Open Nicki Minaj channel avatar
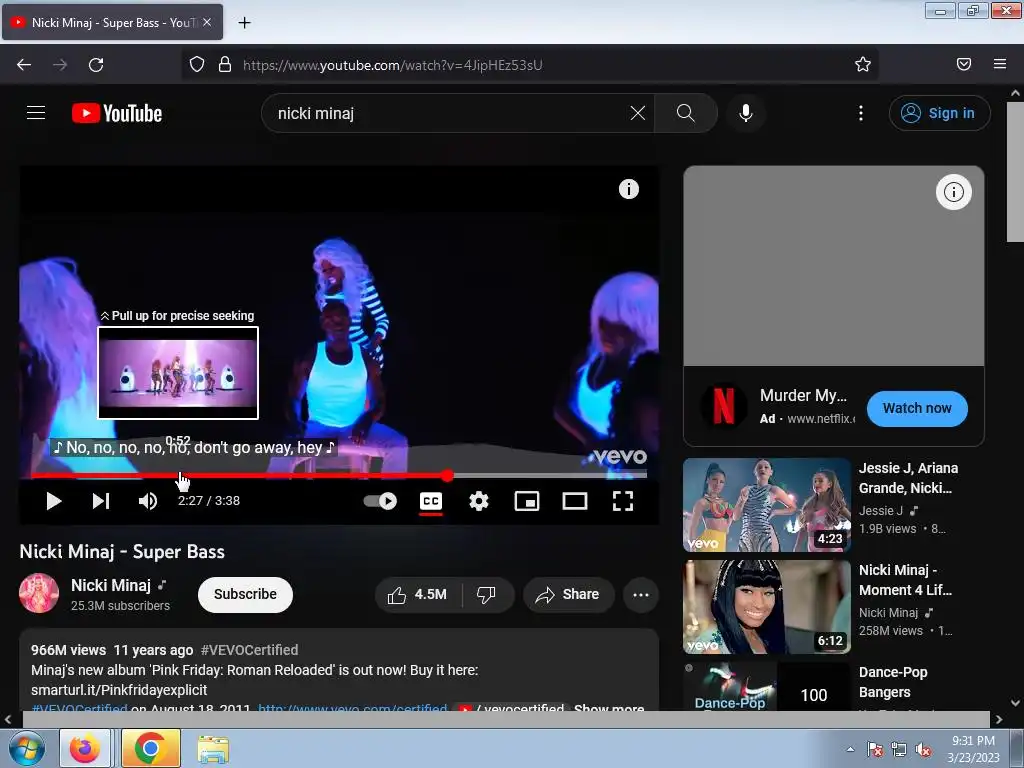The image size is (1024, 768). pyautogui.click(x=39, y=593)
